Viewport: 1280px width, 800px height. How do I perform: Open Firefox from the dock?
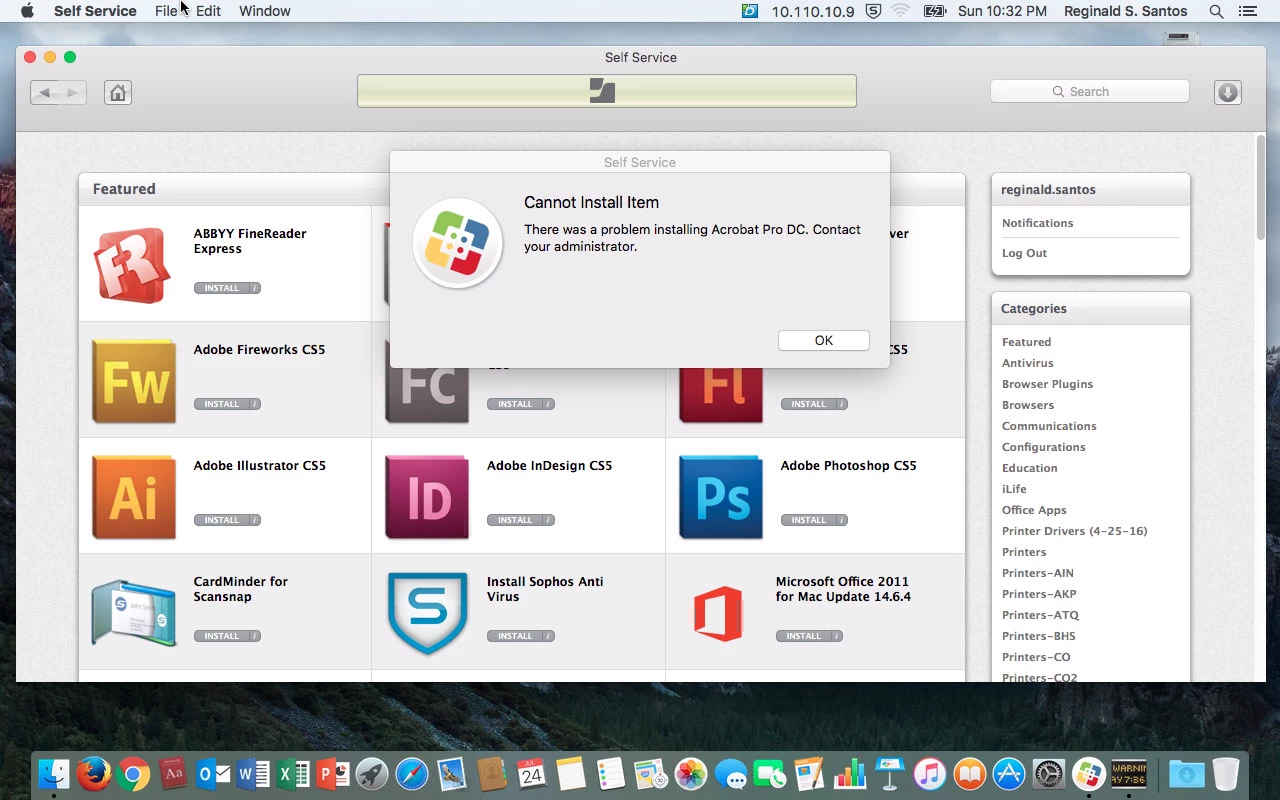click(93, 773)
